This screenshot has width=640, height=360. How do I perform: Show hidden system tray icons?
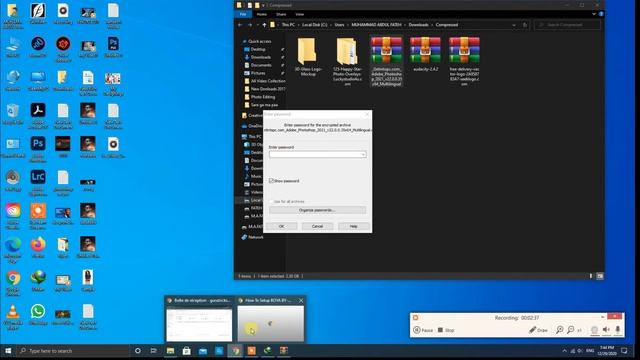pyautogui.click(x=564, y=351)
